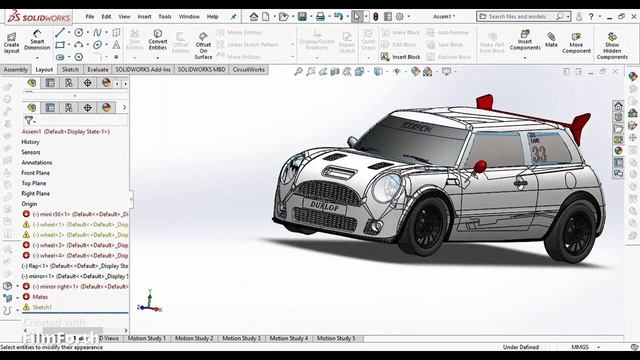Image resolution: width=640 pixels, height=360 pixels.
Task: Open Motion Study 1 tab
Action: click(x=147, y=338)
